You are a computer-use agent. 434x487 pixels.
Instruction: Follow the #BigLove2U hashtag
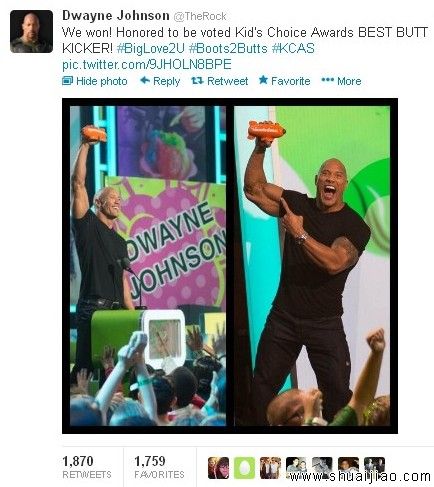pos(150,48)
